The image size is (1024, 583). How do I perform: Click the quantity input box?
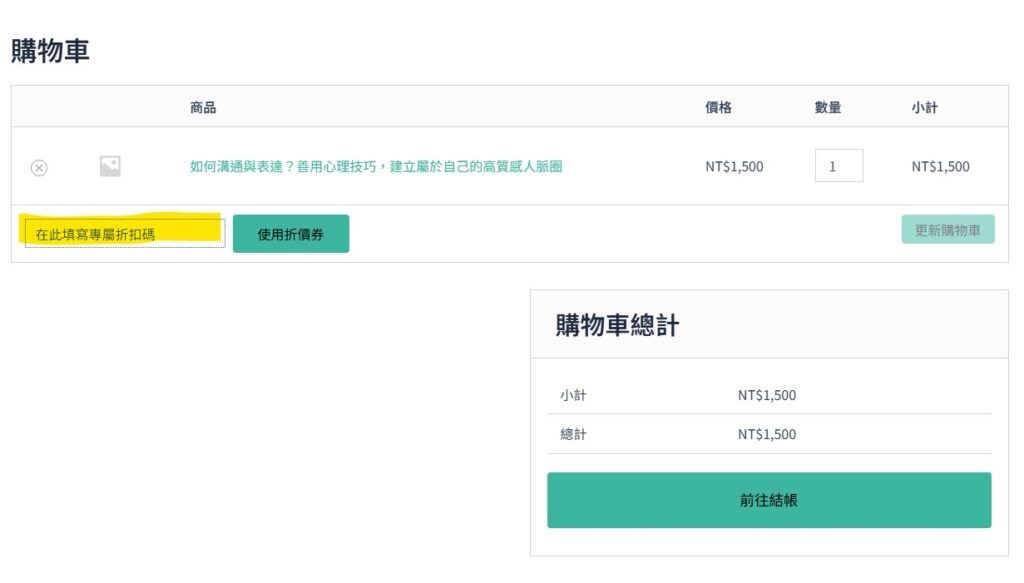coord(838,166)
